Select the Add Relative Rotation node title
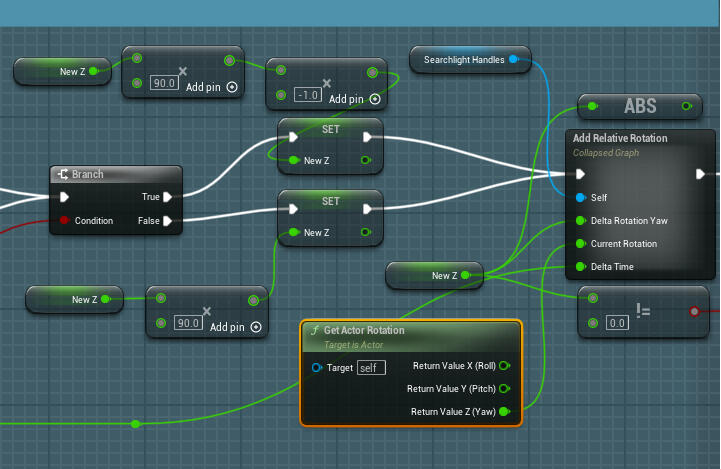Screen dimensions: 721x469 click(620, 138)
